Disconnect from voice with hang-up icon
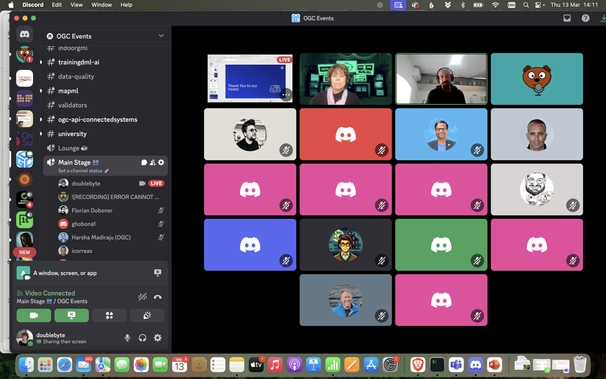The width and height of the screenshot is (606, 379). [157, 297]
